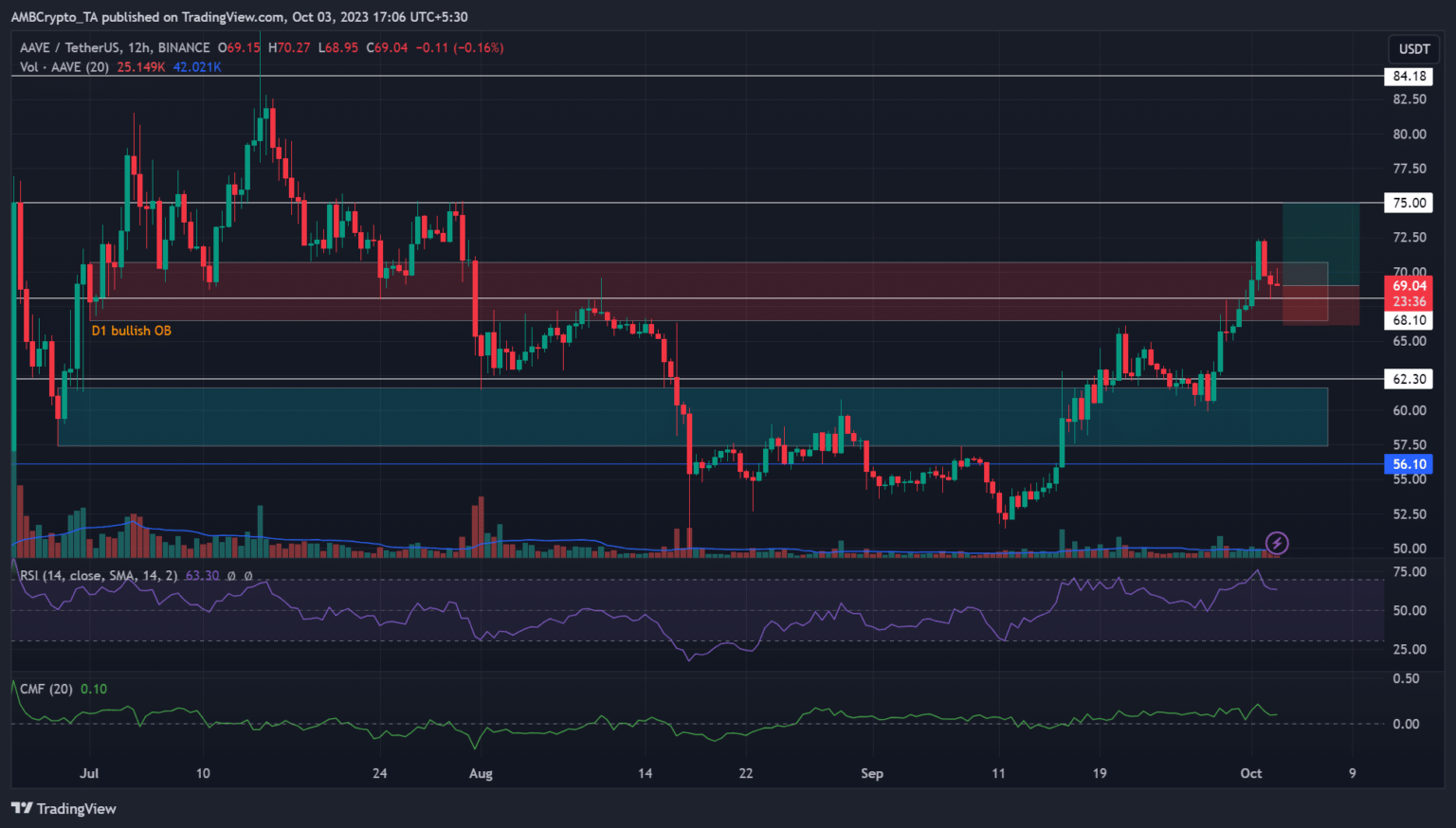This screenshot has height=828, width=1456.
Task: Open the USDT currency selector
Action: tap(1413, 48)
